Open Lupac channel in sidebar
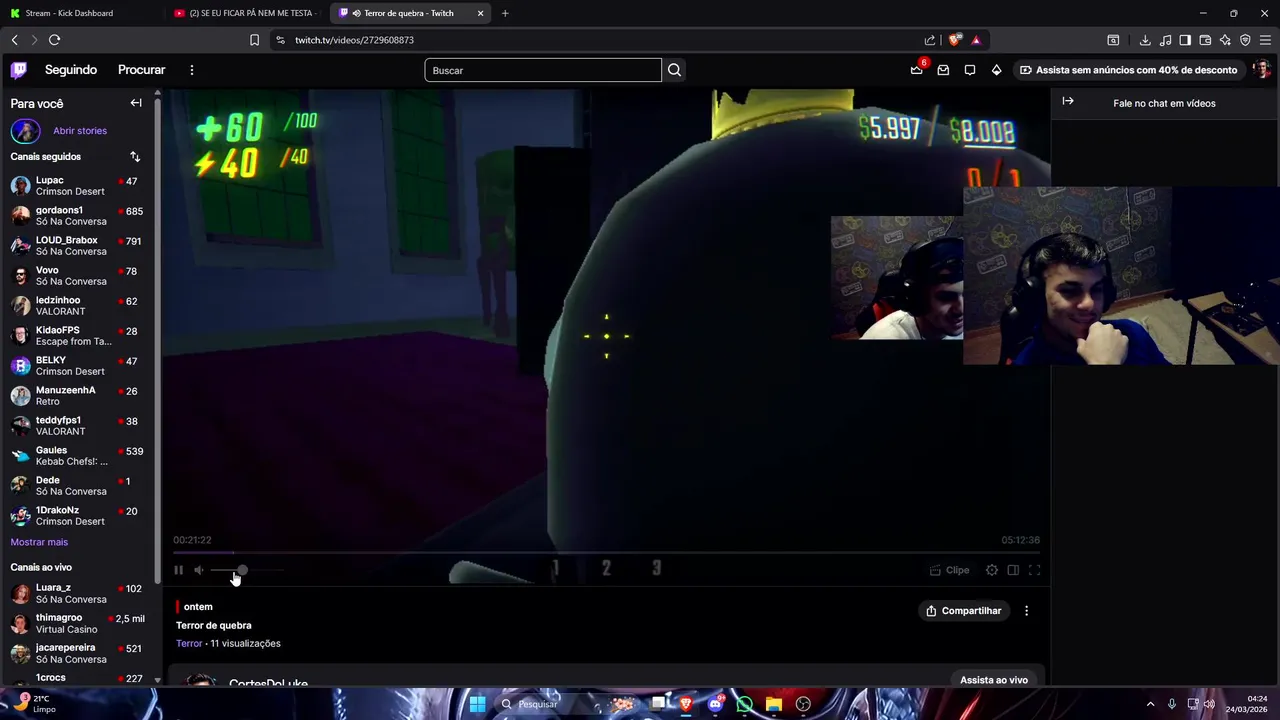This screenshot has height=720, width=1280. click(78, 186)
